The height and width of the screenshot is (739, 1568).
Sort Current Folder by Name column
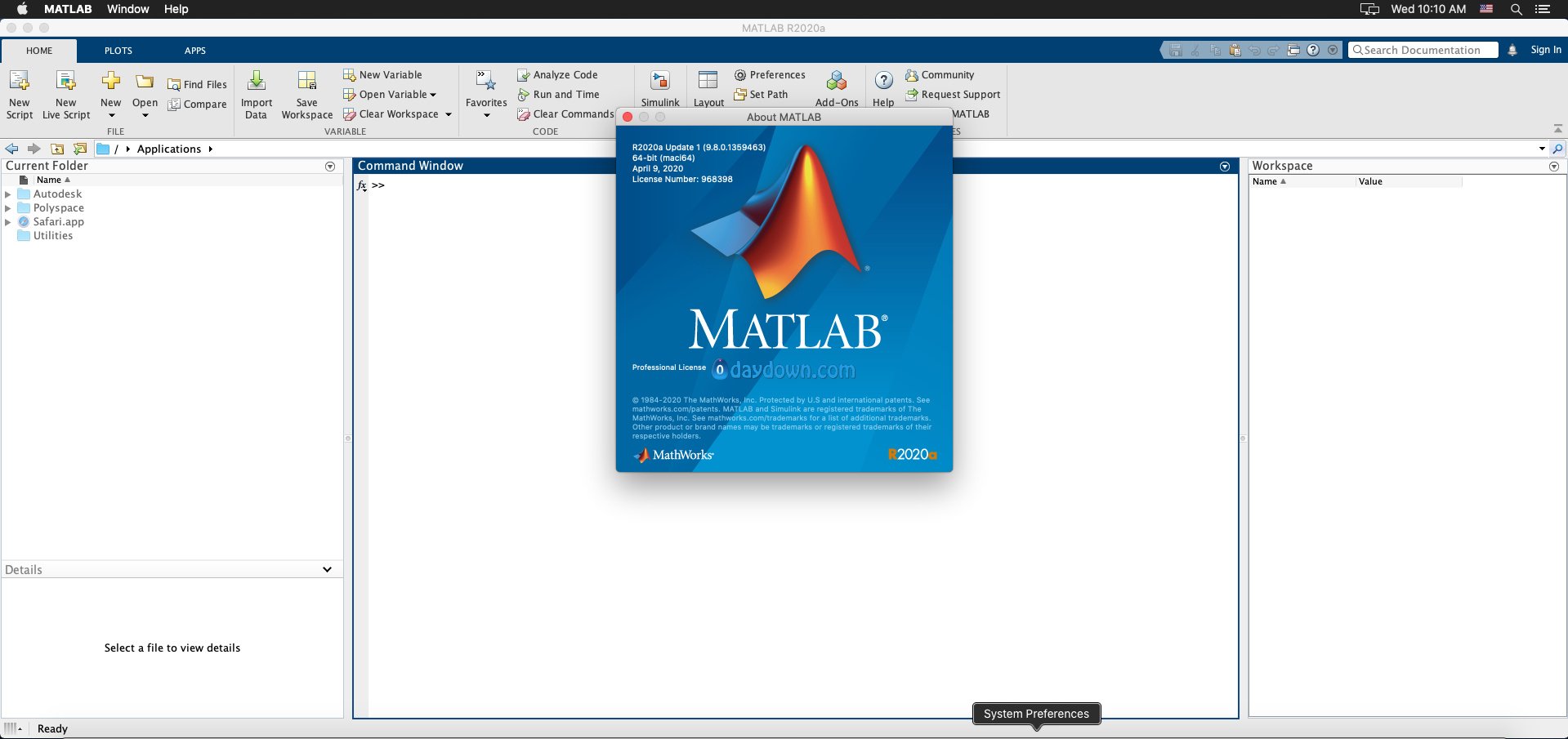(x=53, y=180)
